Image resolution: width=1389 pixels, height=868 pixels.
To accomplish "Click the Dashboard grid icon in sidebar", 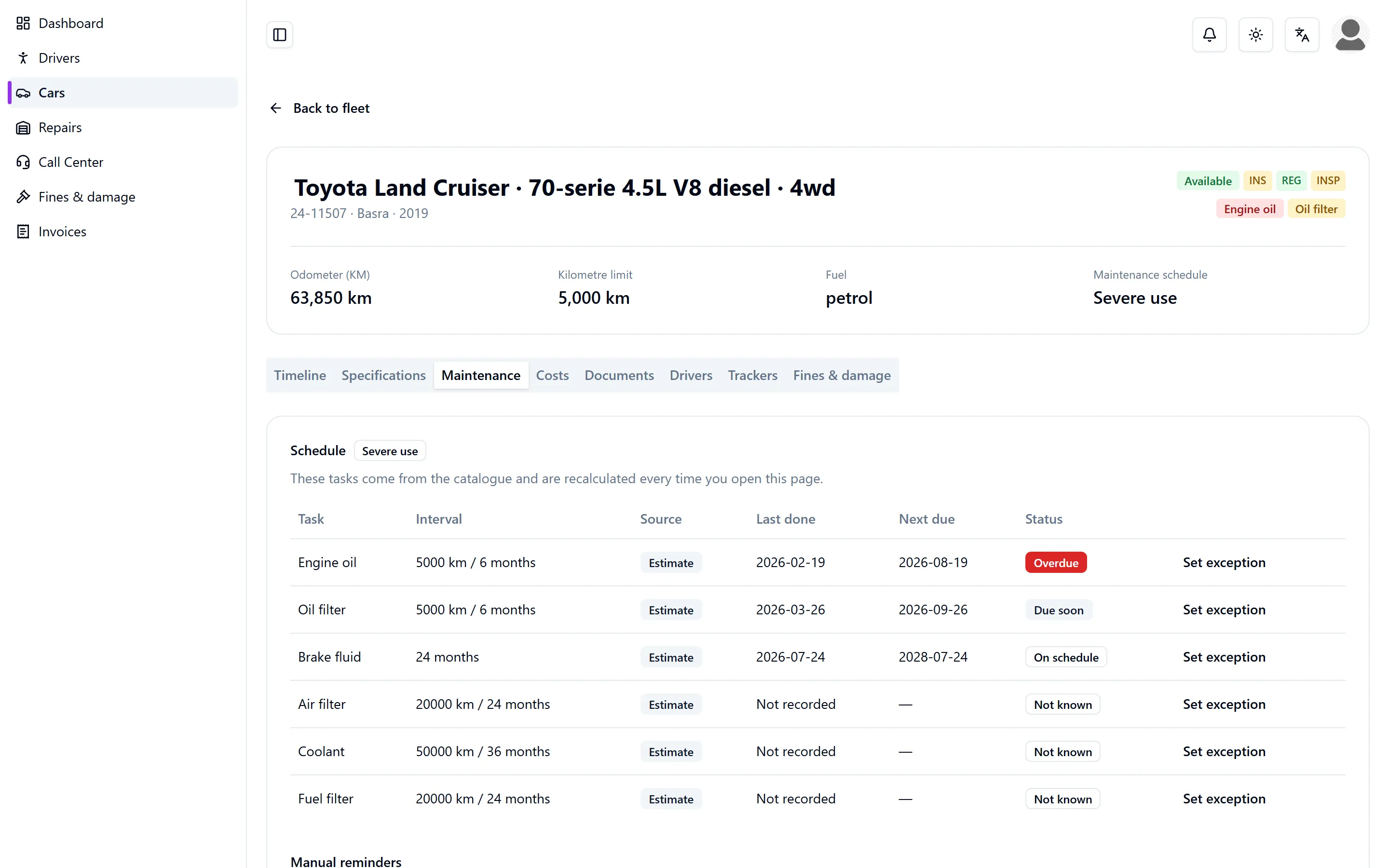I will point(23,23).
